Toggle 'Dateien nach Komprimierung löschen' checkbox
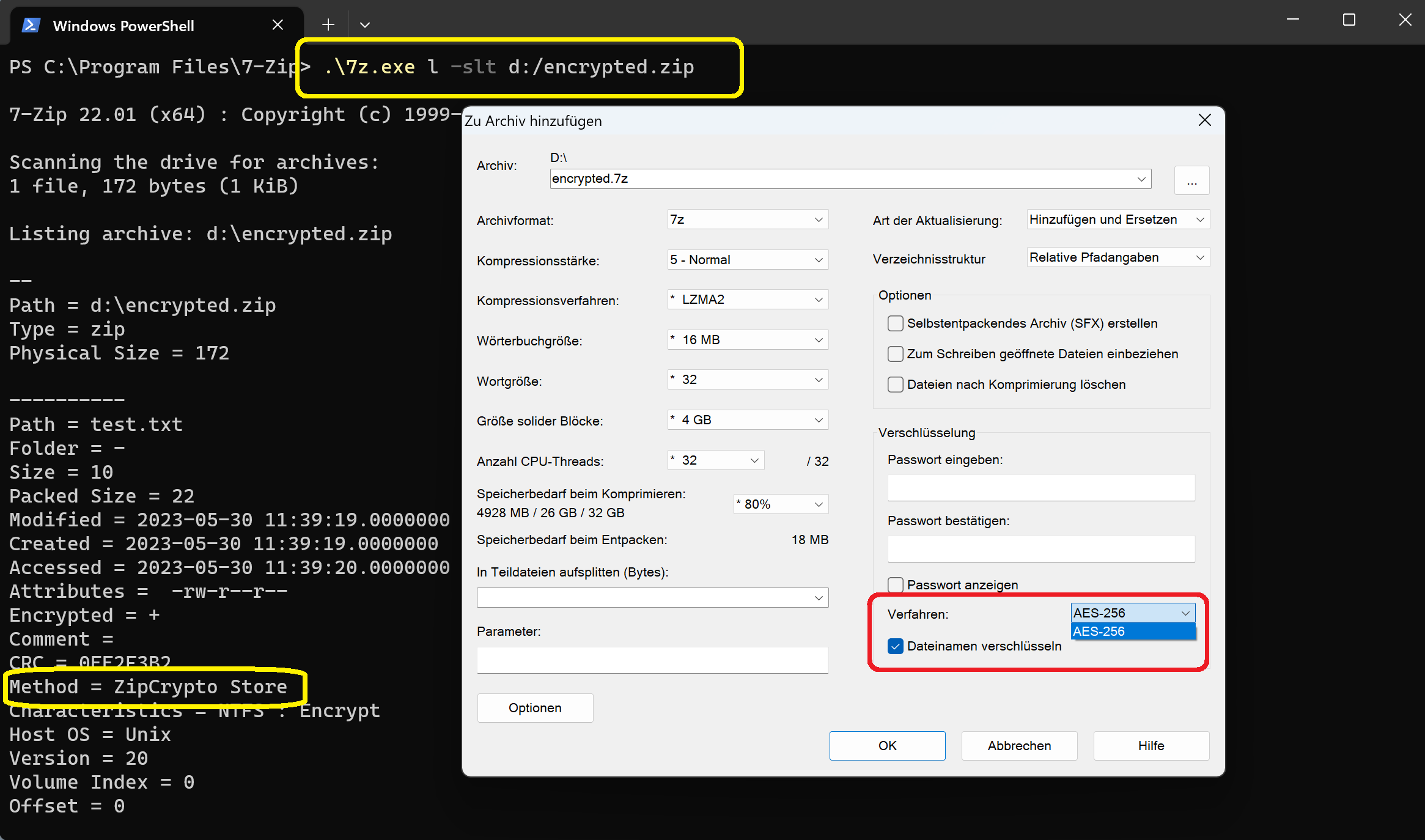Viewport: 1425px width, 840px height. (x=896, y=385)
